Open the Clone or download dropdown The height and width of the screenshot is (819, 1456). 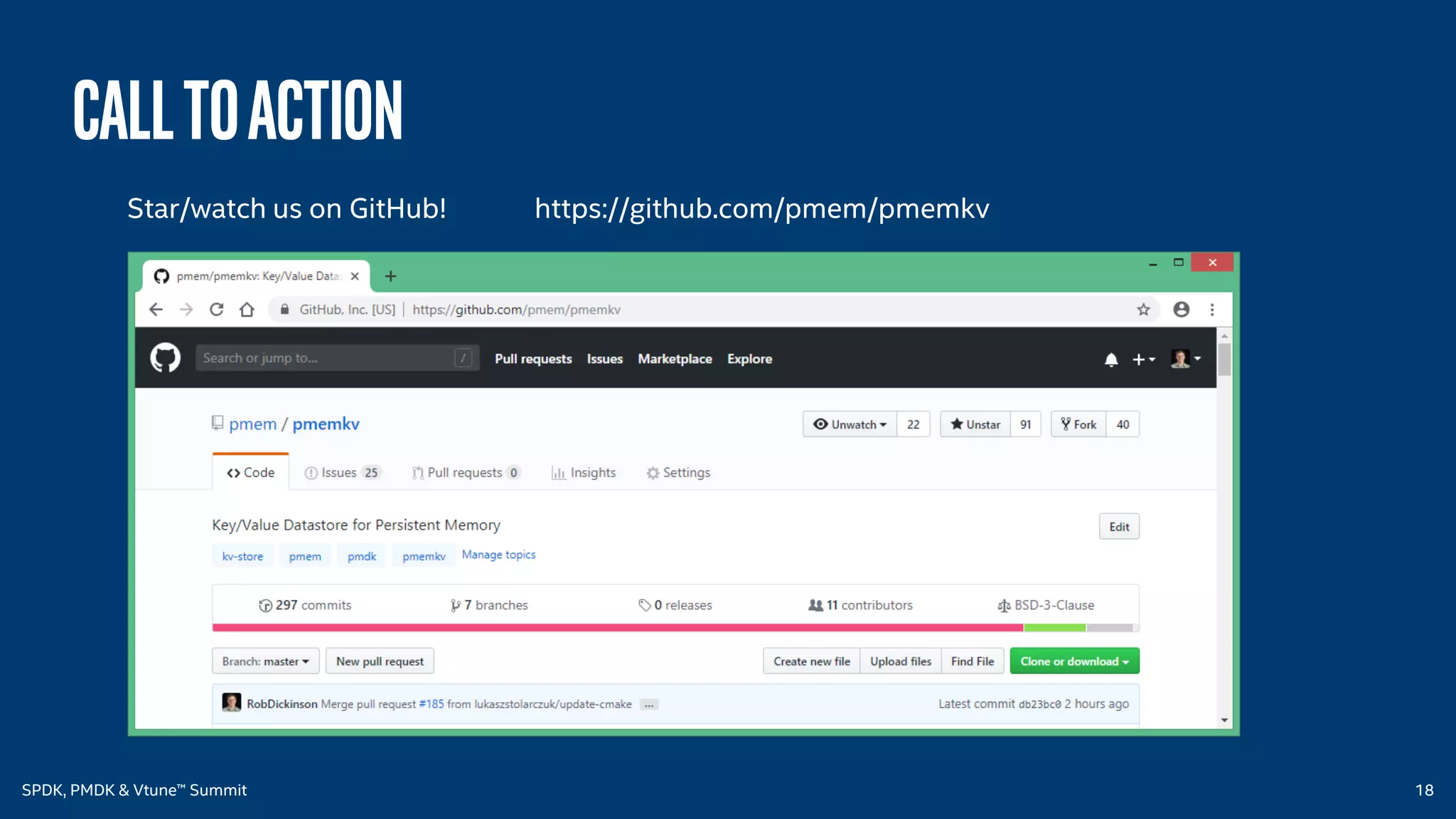[1074, 661]
